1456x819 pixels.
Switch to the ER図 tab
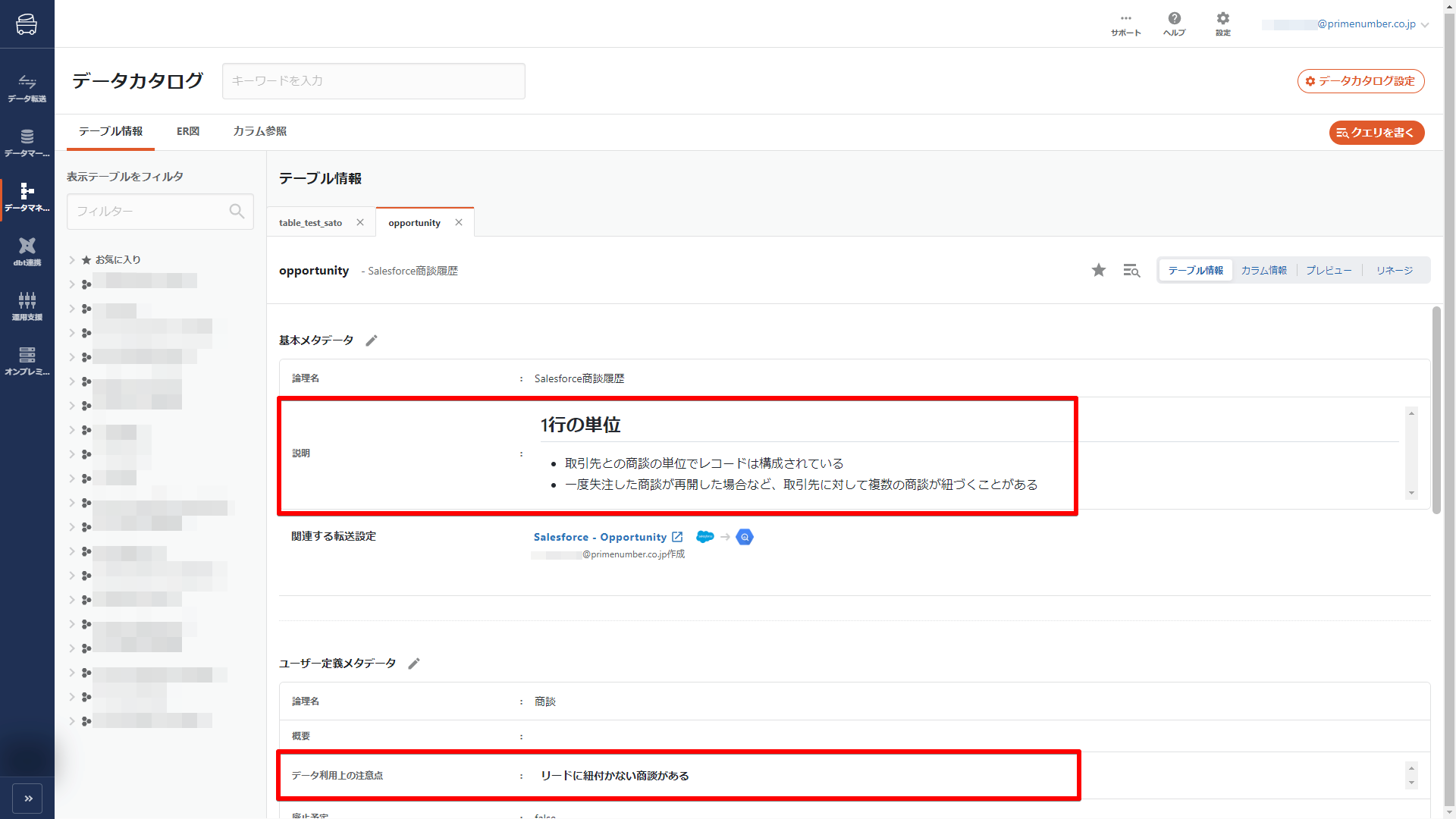(188, 131)
